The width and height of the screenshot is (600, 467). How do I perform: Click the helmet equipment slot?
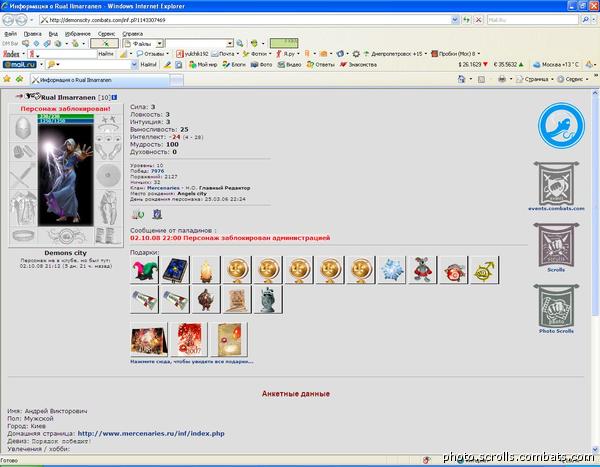point(23,127)
